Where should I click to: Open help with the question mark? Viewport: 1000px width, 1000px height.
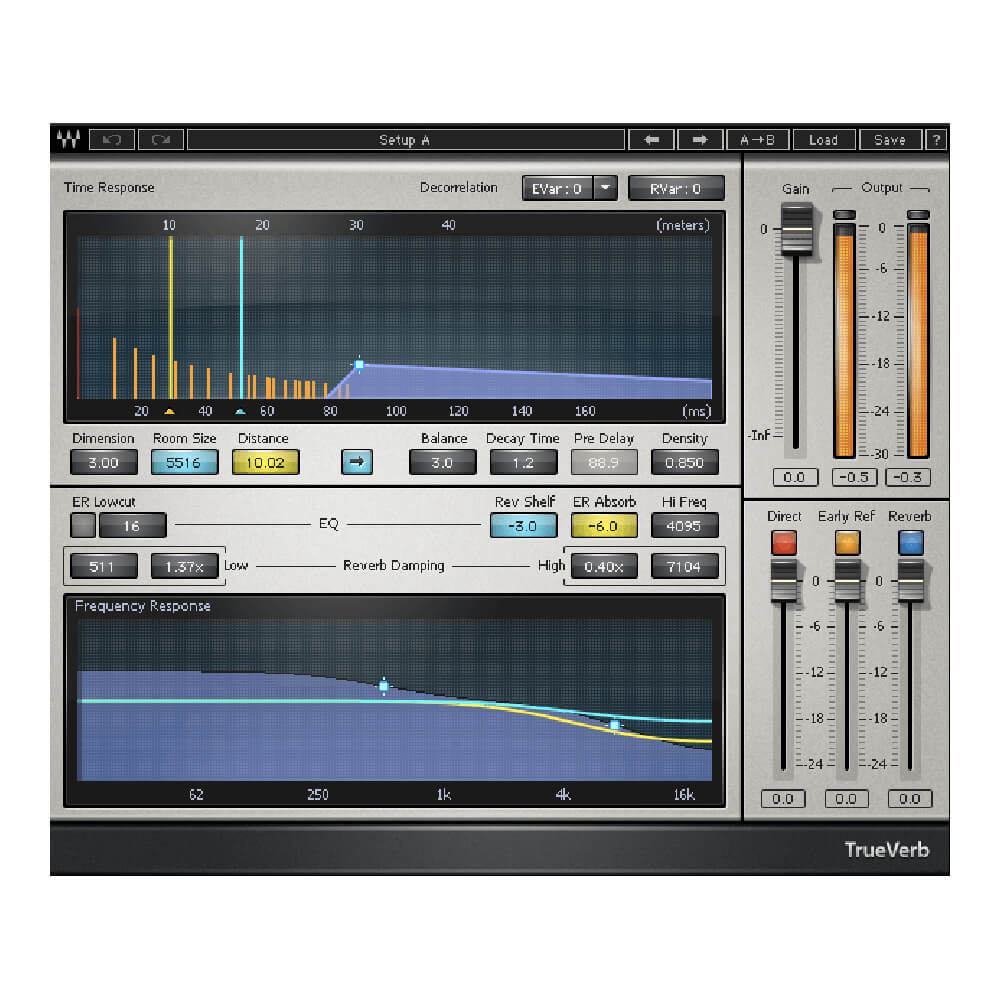click(x=936, y=140)
